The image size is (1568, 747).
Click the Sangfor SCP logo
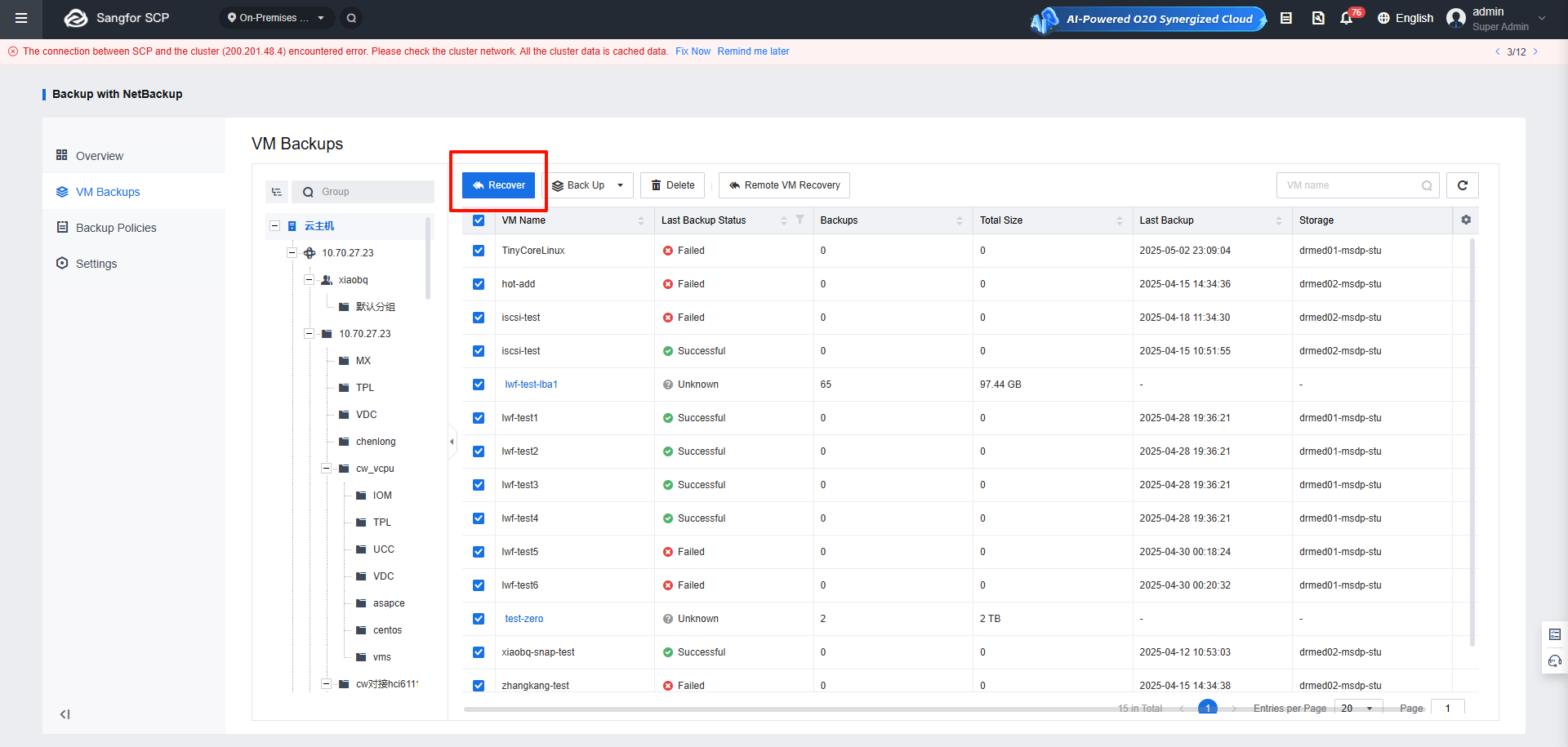pos(116,18)
